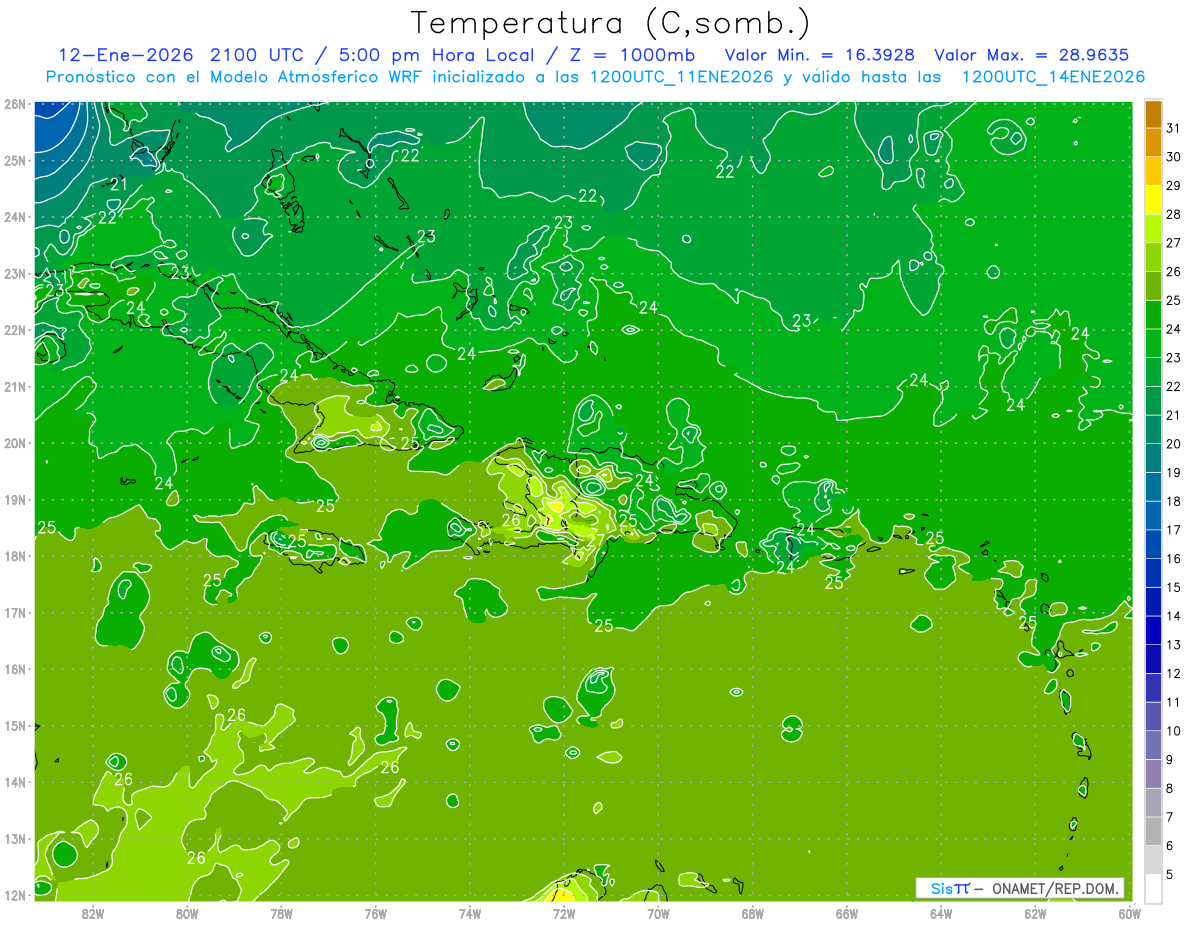The image size is (1200, 927).
Task: Click the '60W' longitude axis label
Action: [x=1130, y=914]
